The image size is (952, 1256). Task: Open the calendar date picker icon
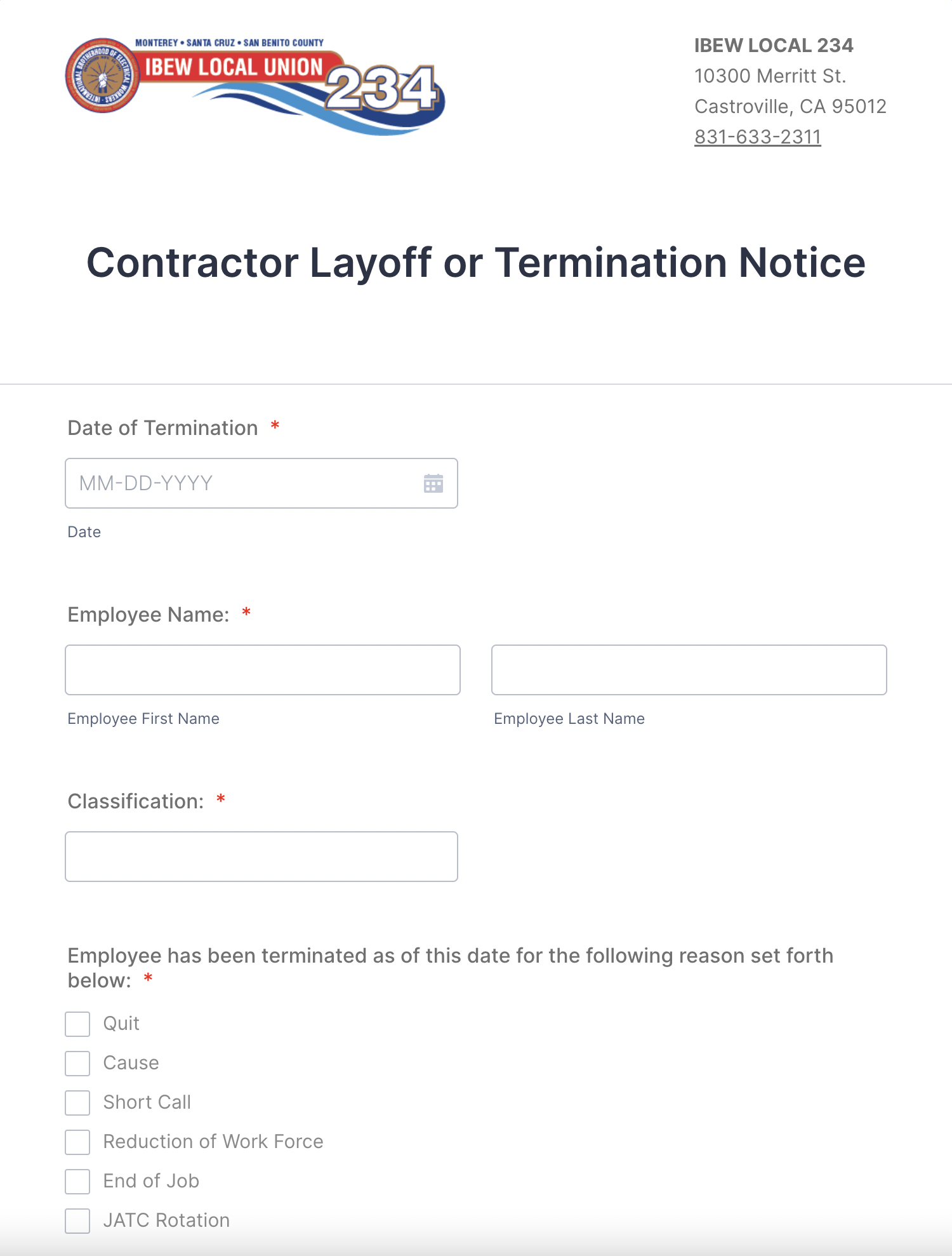[x=433, y=483]
